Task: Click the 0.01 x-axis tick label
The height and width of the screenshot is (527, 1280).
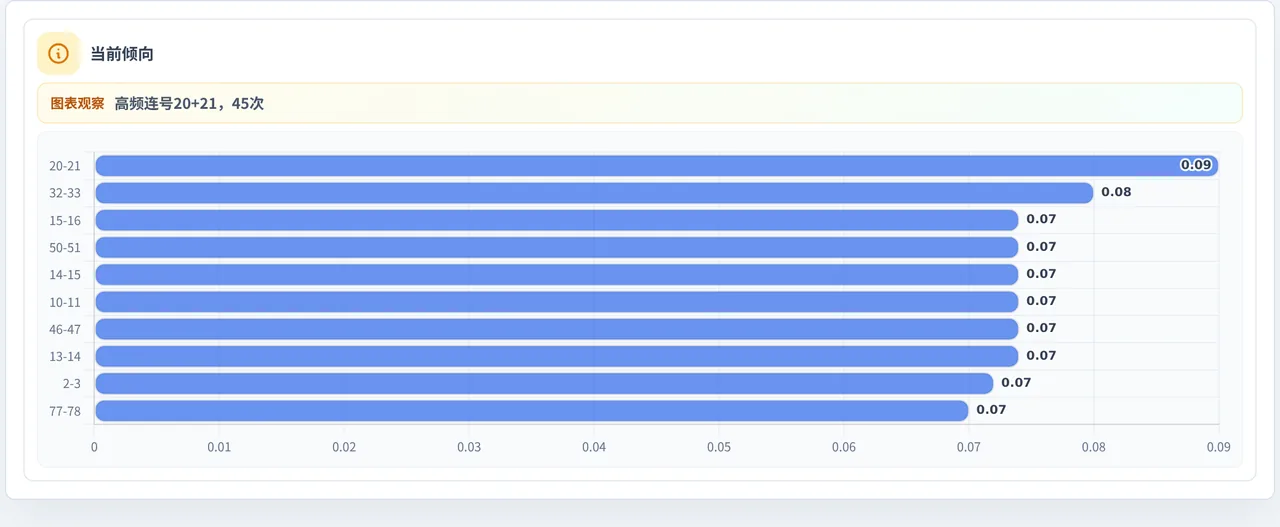Action: coord(219,447)
